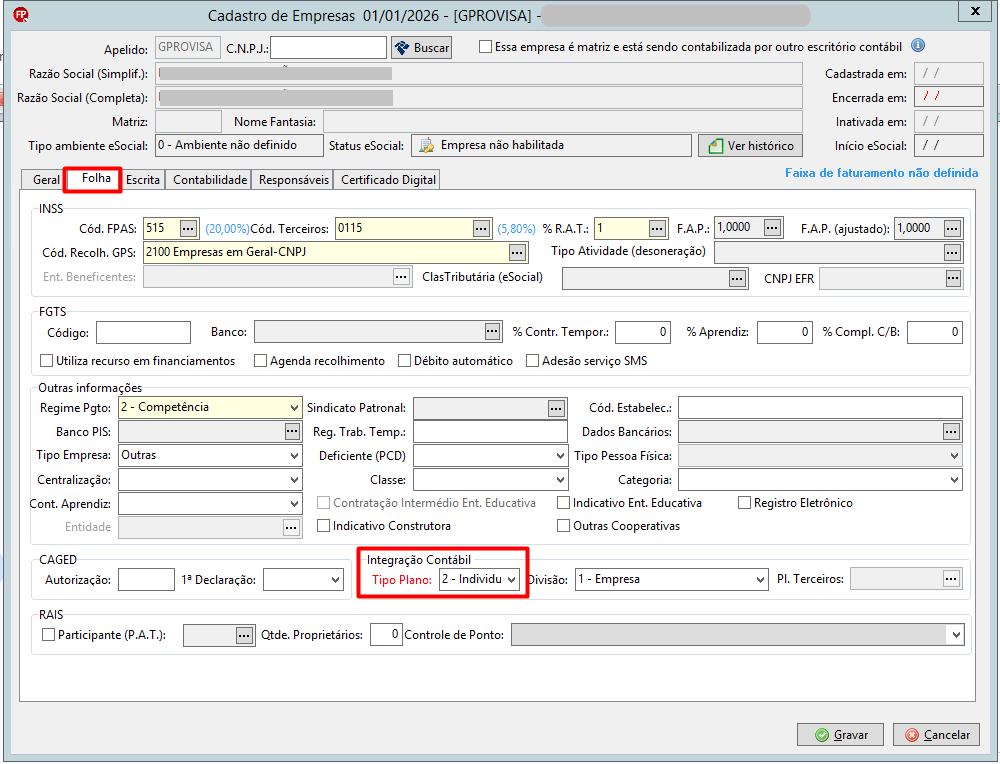Click the Ver histórico button

click(751, 146)
